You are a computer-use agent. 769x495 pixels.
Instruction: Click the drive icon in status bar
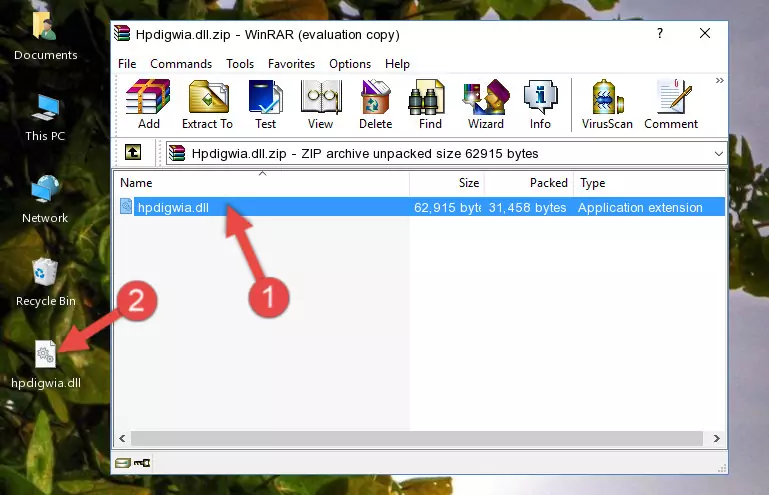tap(123, 462)
